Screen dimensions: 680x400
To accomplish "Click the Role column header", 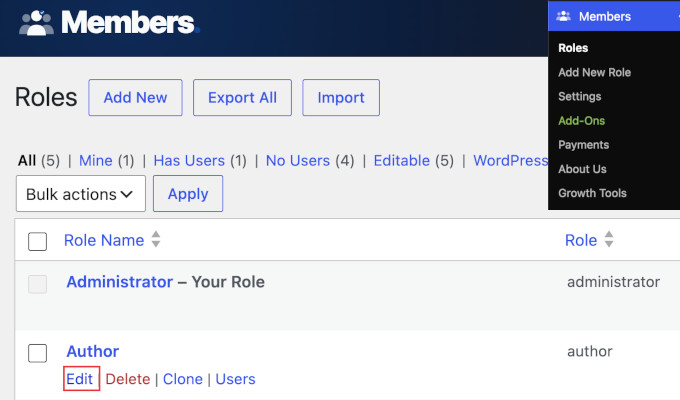I will coord(581,240).
